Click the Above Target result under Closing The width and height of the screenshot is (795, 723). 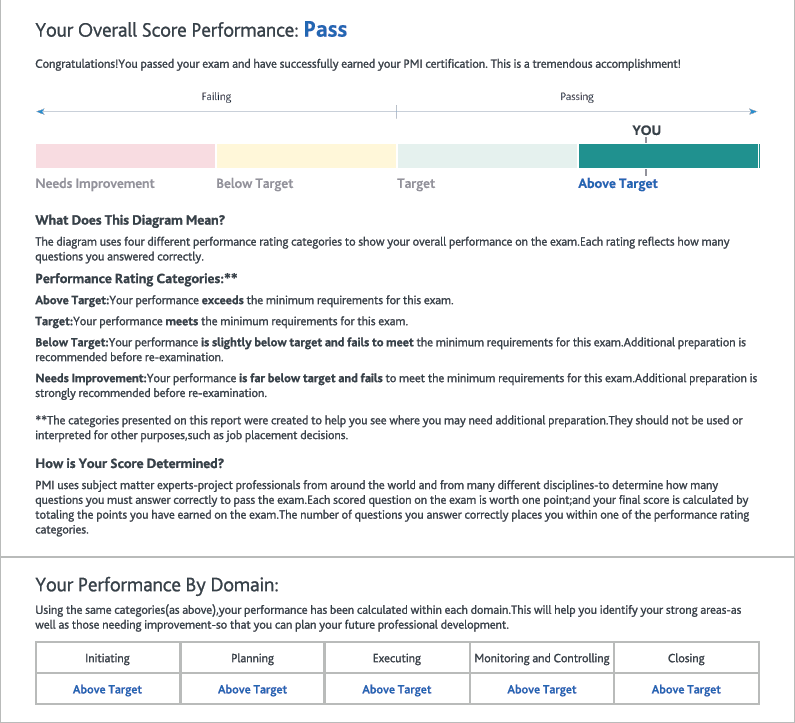coord(686,689)
